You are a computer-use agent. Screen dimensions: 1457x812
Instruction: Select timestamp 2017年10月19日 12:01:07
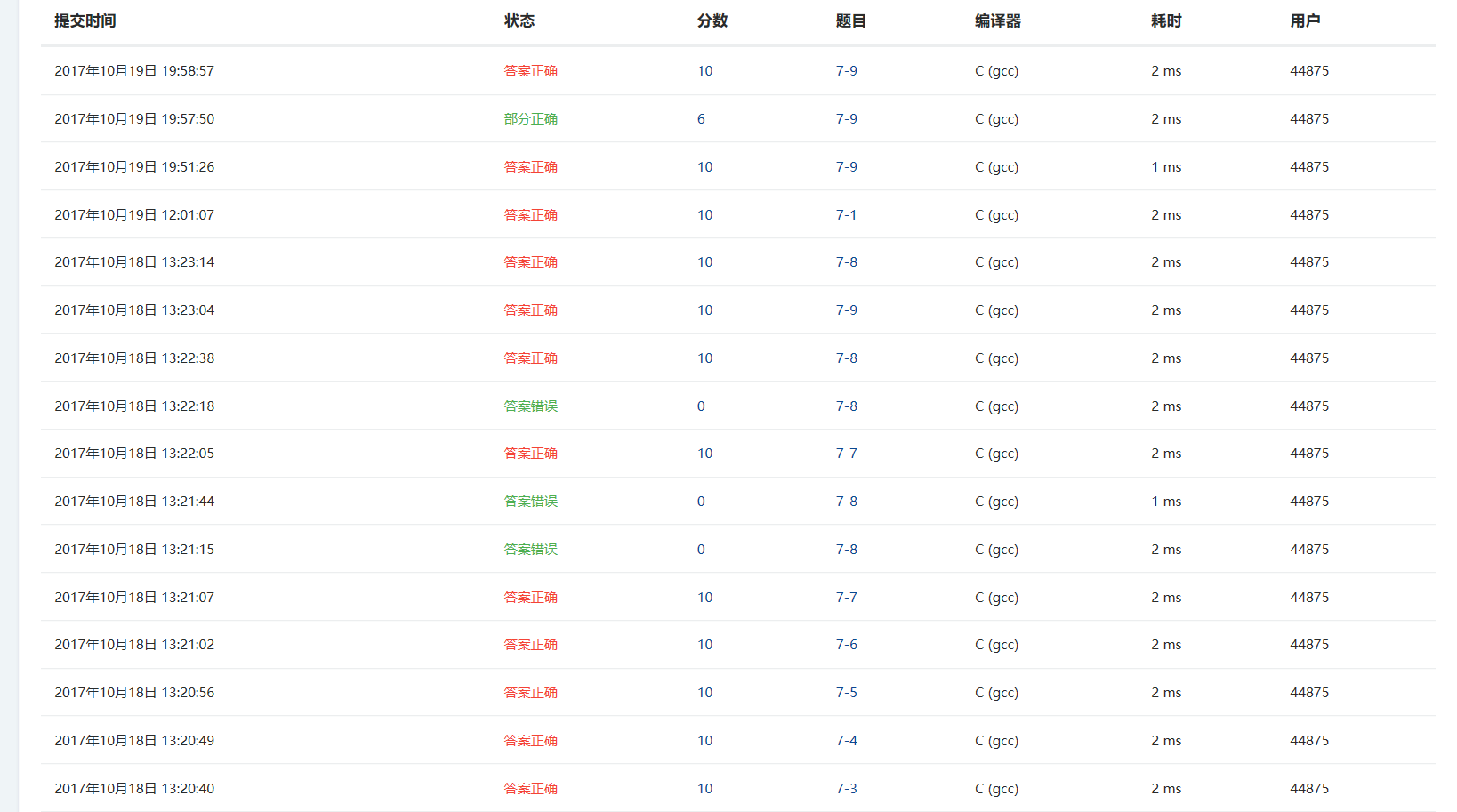[134, 215]
